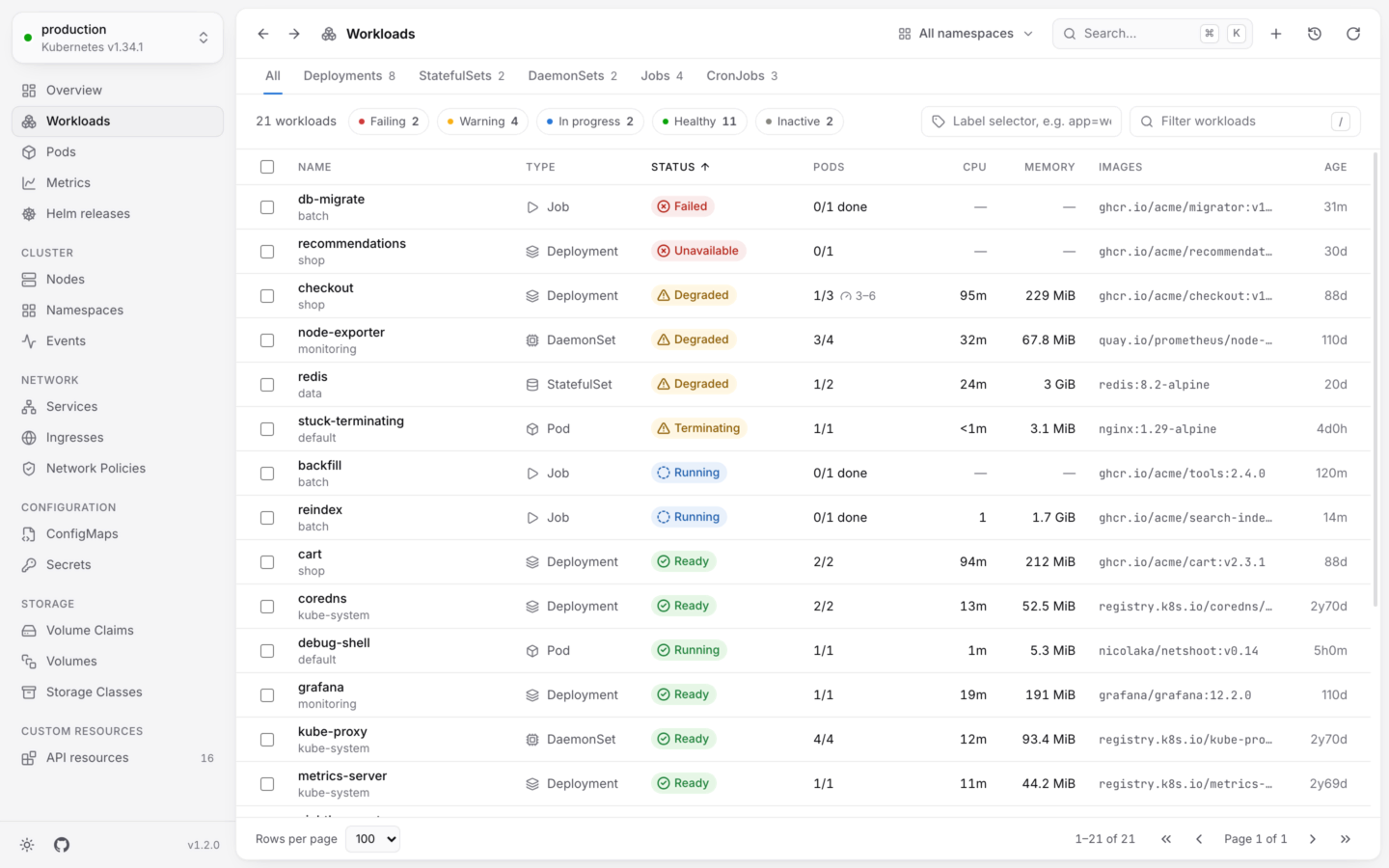
Task: Click the previous page chevron
Action: [x=1199, y=839]
